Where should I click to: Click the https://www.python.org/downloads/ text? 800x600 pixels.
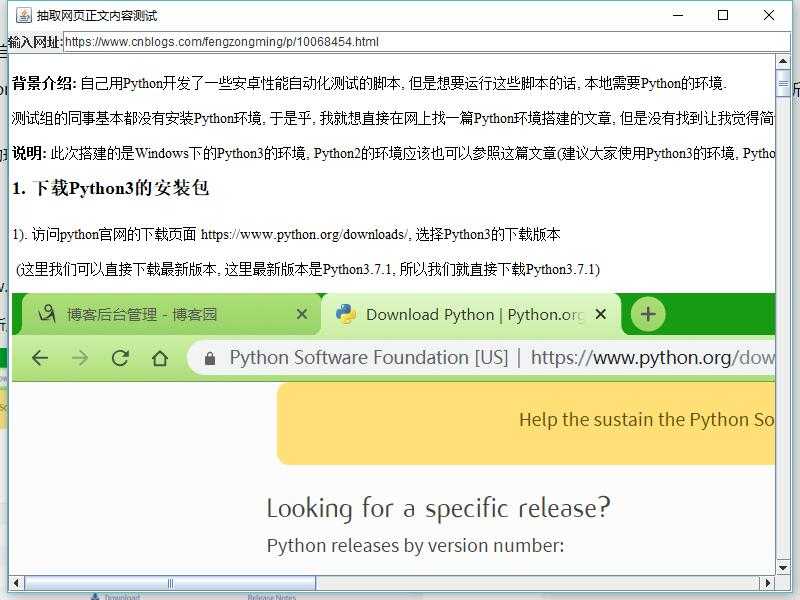pyautogui.click(x=304, y=235)
